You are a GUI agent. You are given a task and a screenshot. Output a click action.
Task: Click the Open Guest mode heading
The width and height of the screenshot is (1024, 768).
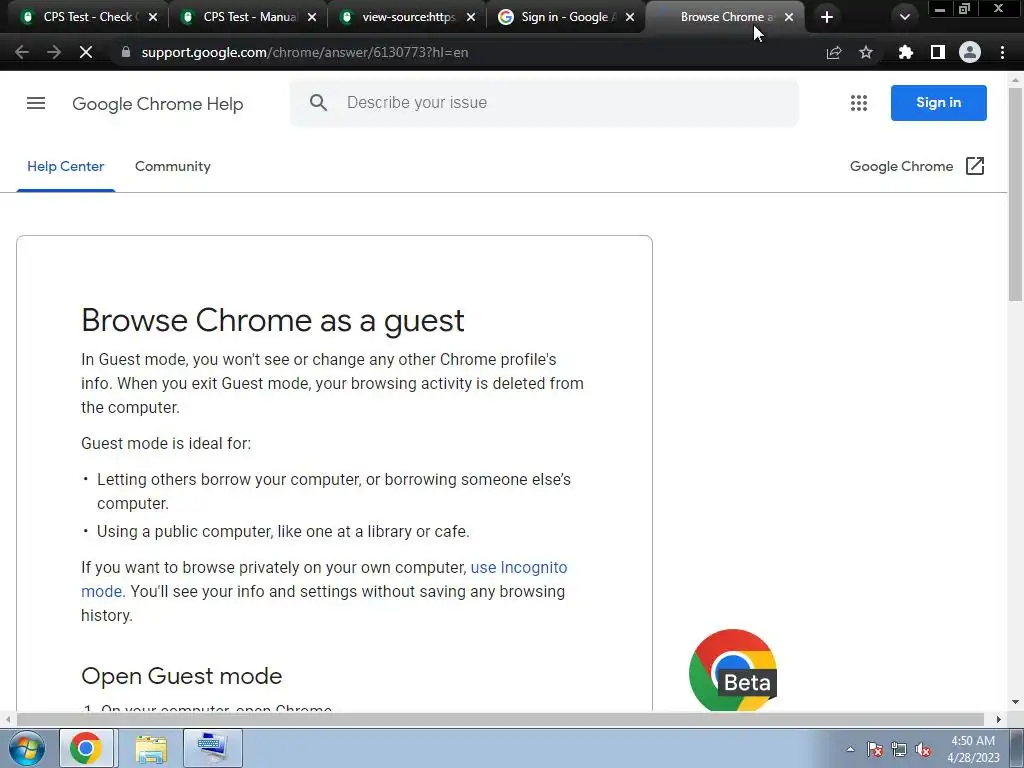(182, 676)
